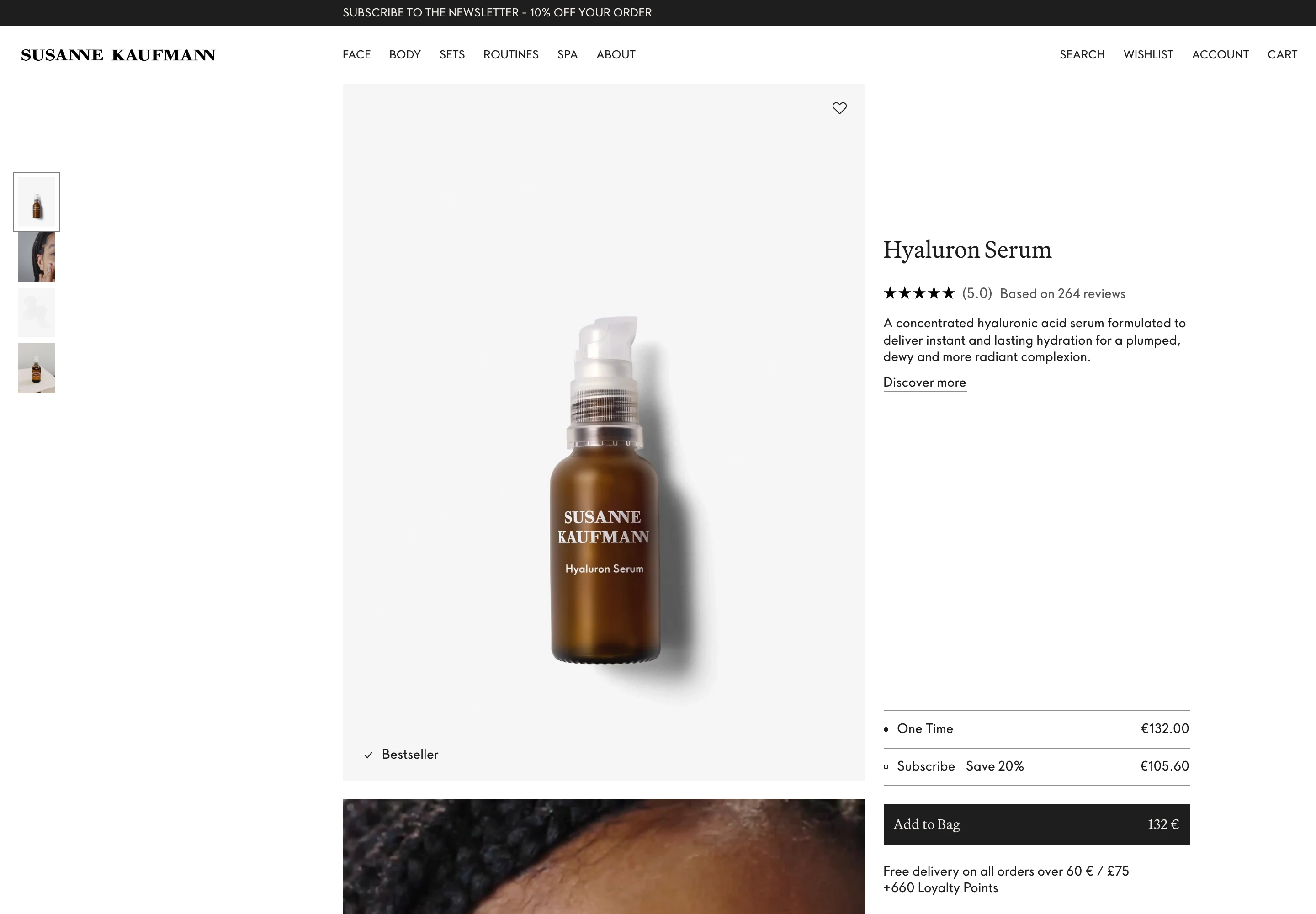Open the ACCOUNT page

(1220, 54)
